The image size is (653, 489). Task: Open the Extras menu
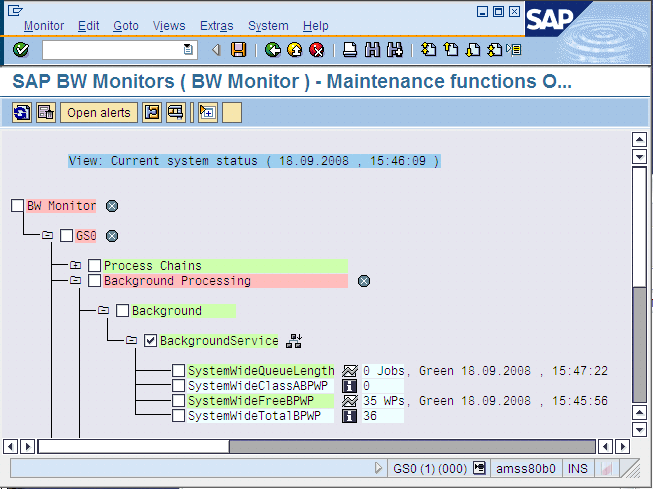click(216, 25)
